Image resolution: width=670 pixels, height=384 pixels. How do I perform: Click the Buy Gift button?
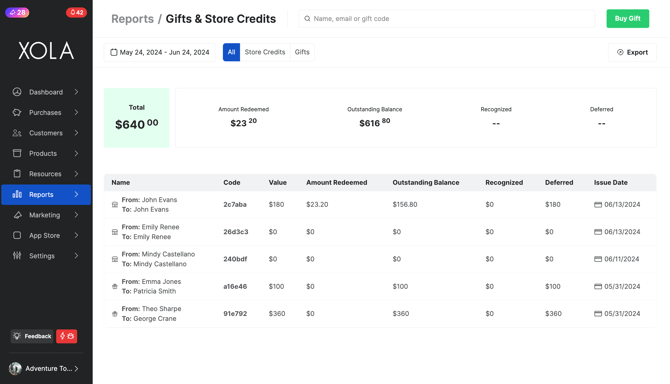[x=627, y=18]
